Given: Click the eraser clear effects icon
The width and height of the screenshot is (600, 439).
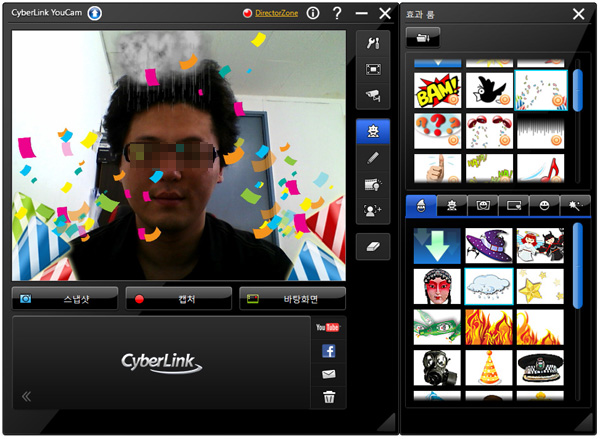Looking at the screenshot, I should (373, 246).
